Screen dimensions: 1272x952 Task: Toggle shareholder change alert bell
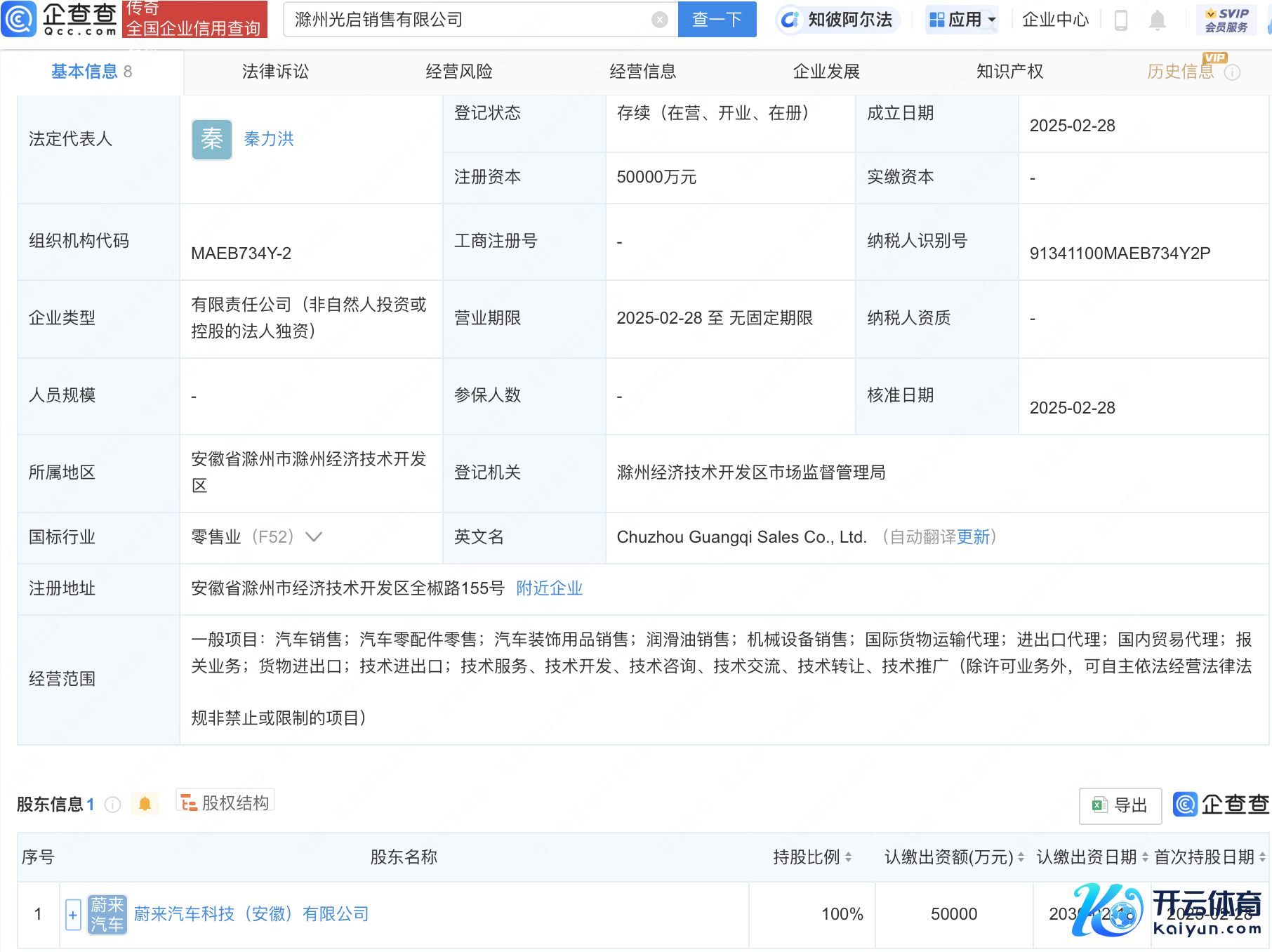(x=145, y=804)
